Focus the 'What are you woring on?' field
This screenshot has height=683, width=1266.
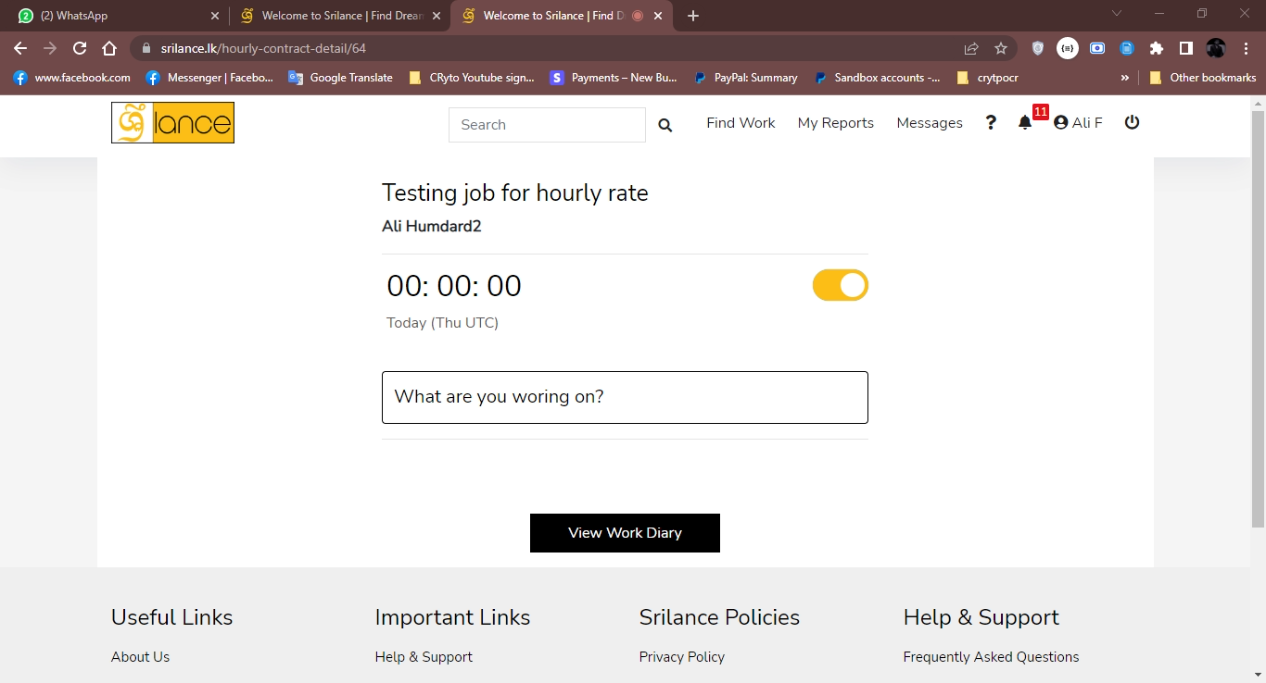click(x=624, y=397)
